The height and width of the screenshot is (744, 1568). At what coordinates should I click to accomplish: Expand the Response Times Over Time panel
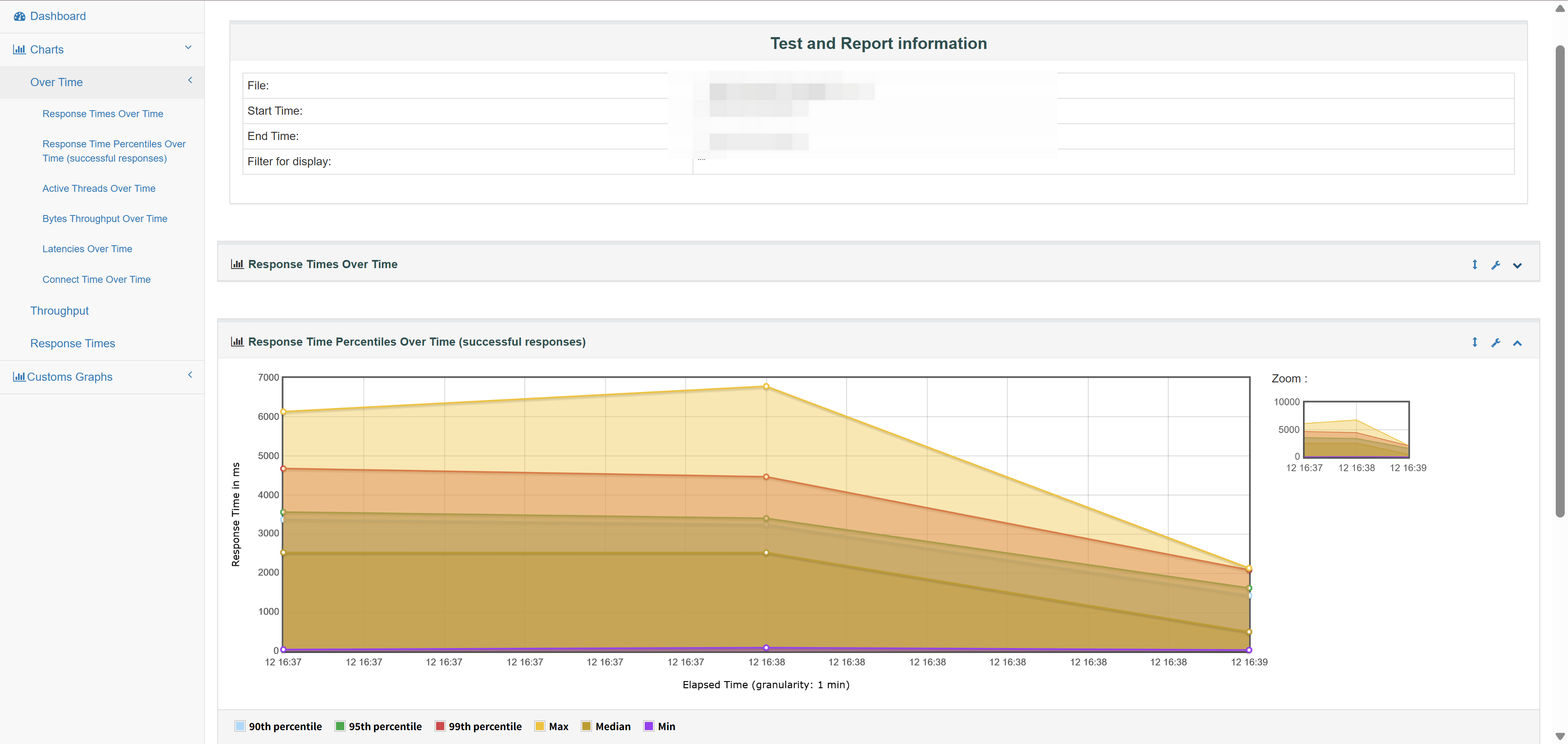click(x=1517, y=265)
